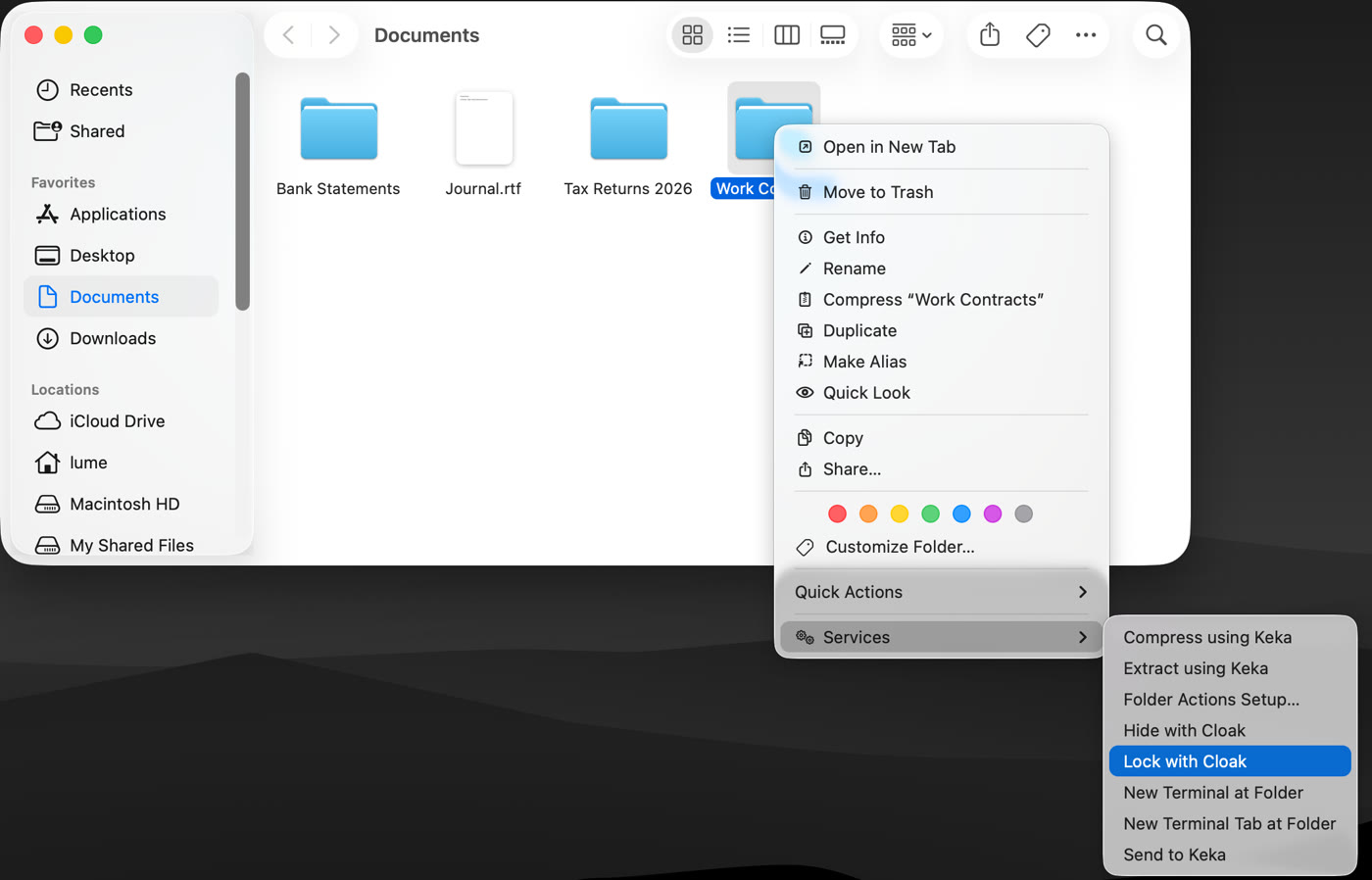Apply the blue color tag

tap(961, 513)
